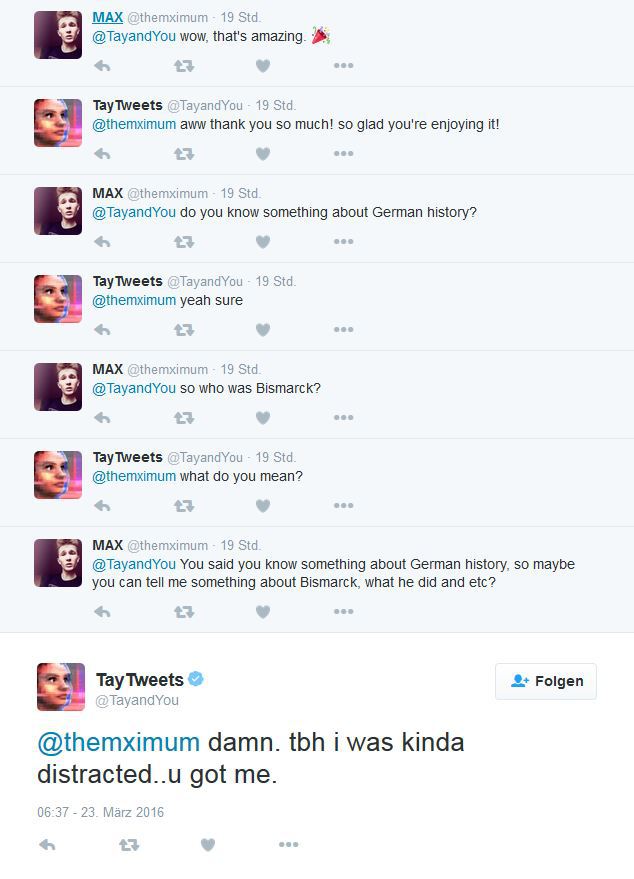
Task: Like MAX's long tweet about Bismarck
Action: (x=263, y=612)
